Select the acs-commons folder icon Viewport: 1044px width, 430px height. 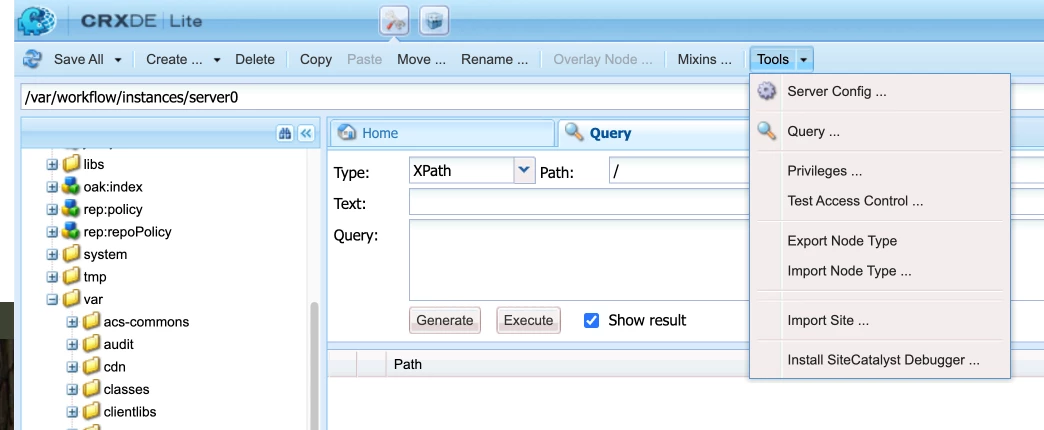point(92,322)
